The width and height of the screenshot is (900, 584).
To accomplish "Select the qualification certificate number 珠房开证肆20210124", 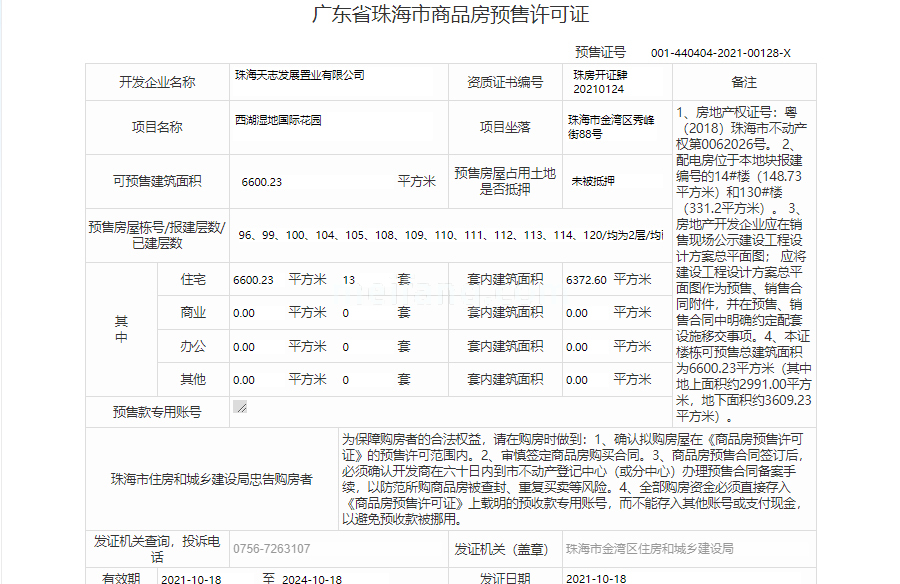I will pos(599,82).
